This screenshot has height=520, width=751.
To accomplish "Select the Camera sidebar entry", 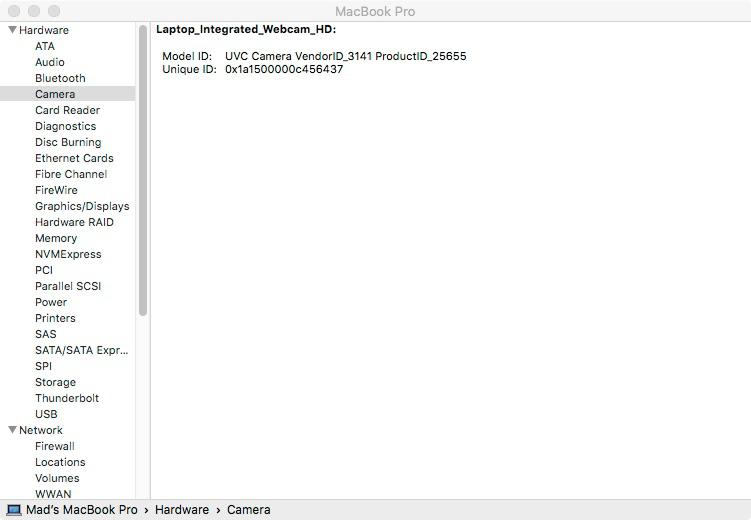I will [68, 94].
